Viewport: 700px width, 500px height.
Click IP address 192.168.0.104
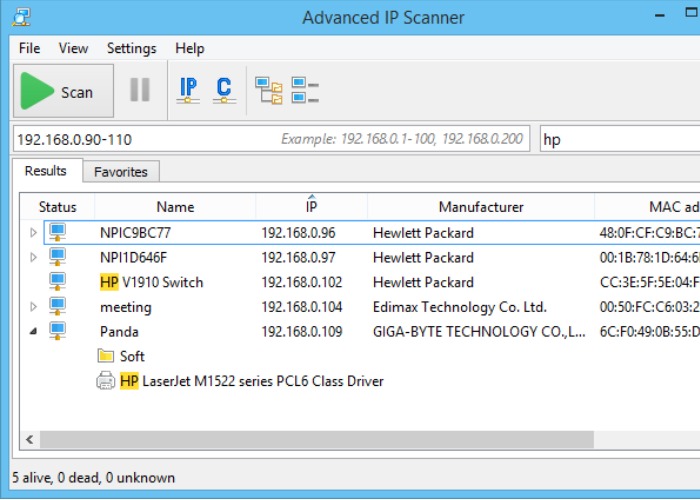click(302, 307)
